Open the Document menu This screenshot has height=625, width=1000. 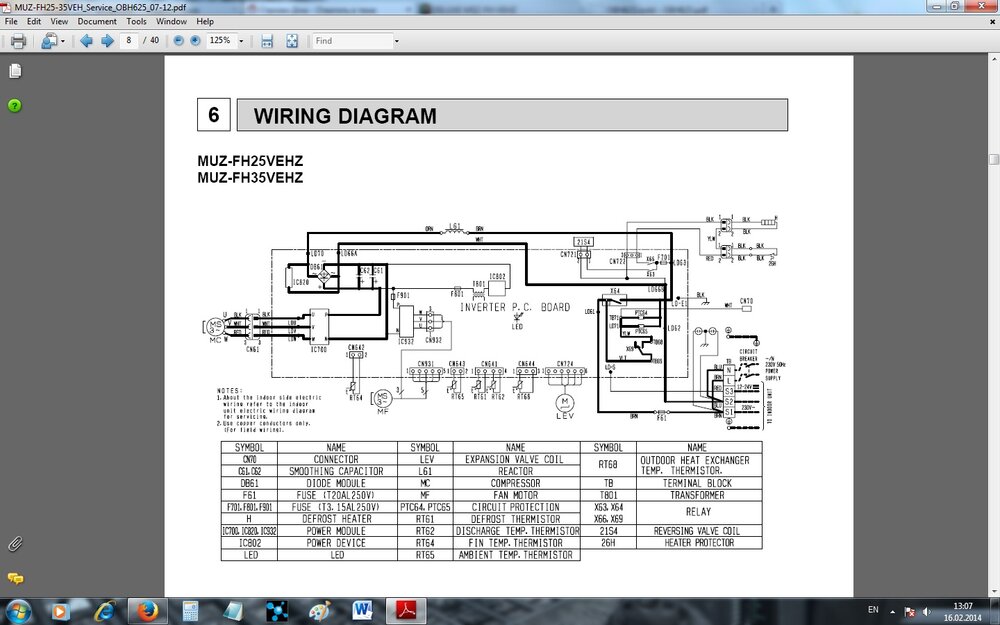pos(97,21)
